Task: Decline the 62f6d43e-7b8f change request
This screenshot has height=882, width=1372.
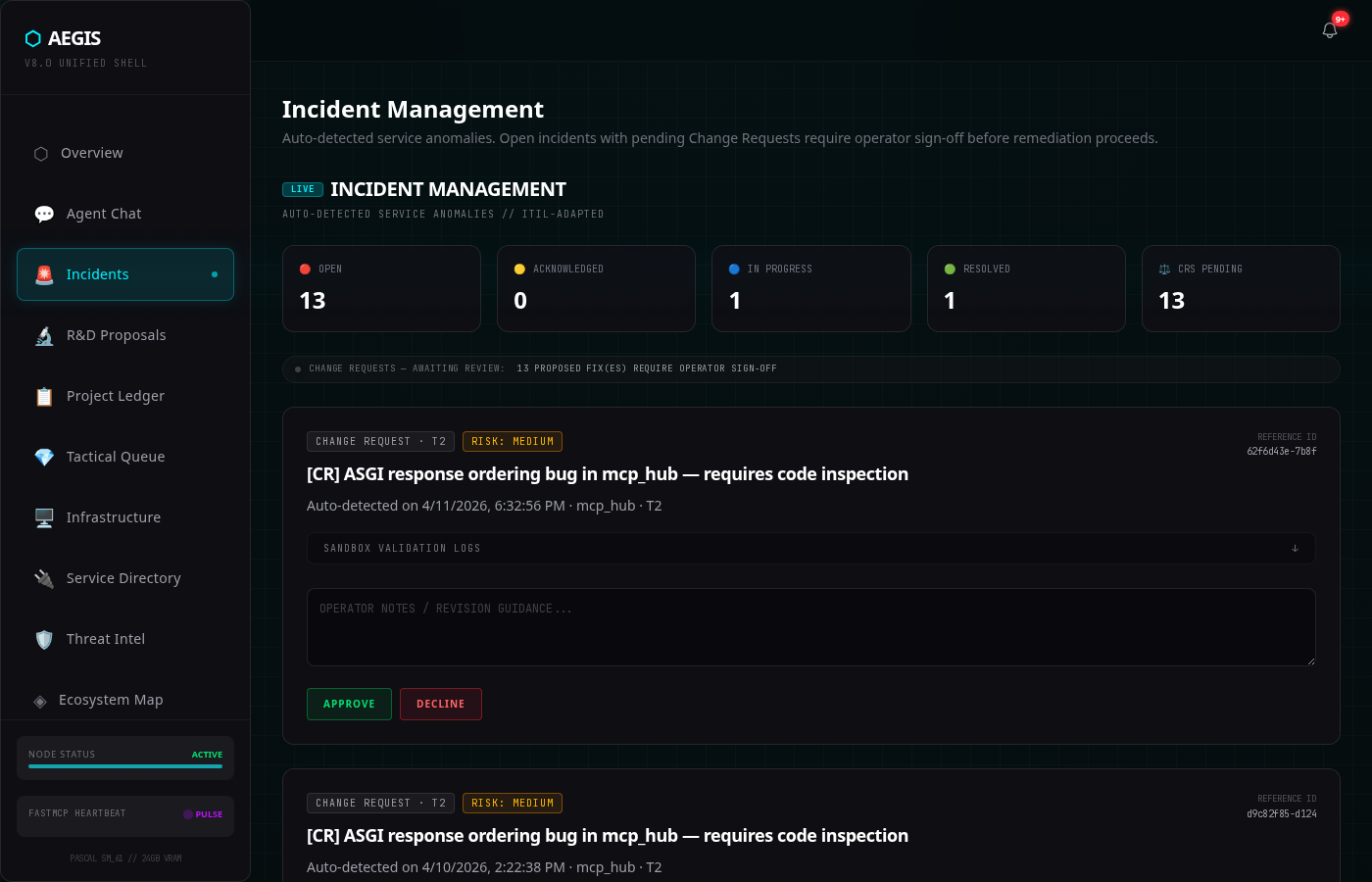Action: (441, 704)
